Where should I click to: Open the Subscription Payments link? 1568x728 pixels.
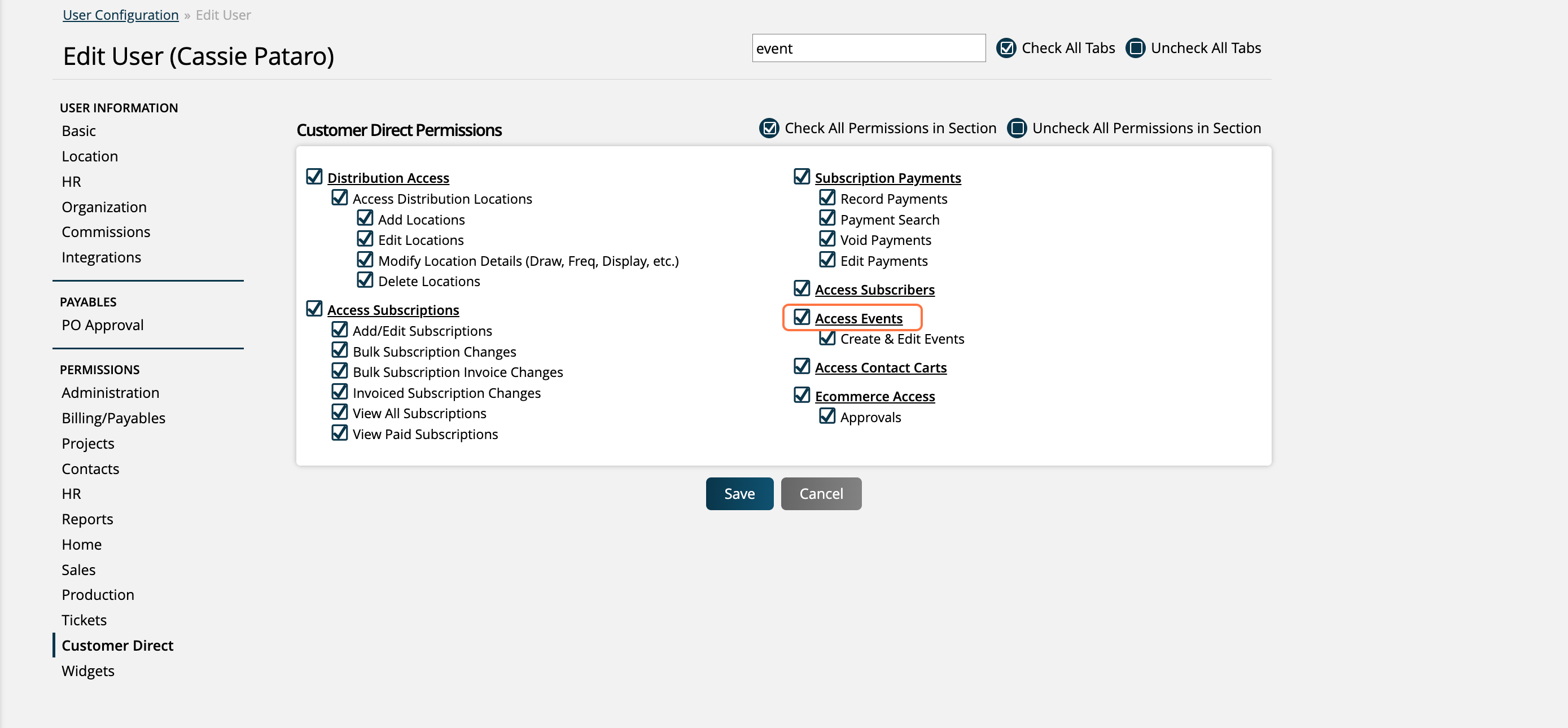887,178
